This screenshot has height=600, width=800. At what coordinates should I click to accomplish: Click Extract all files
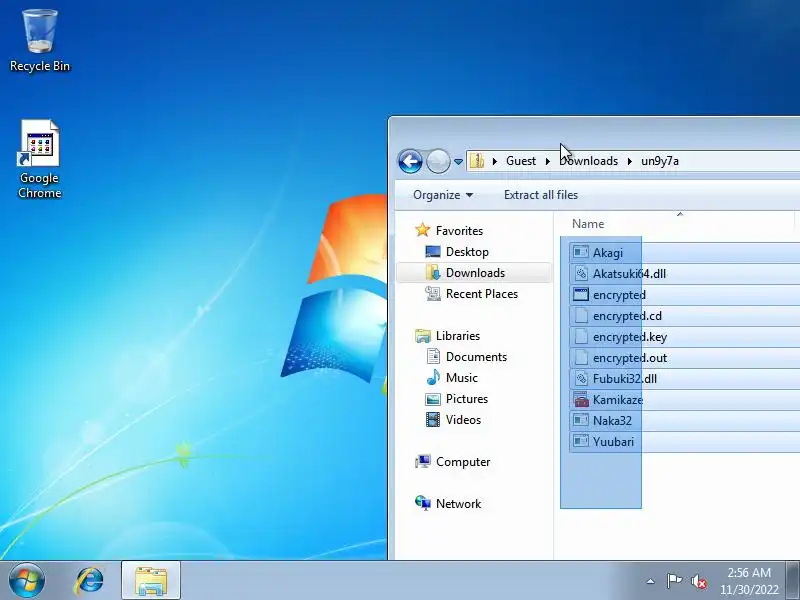tap(541, 195)
